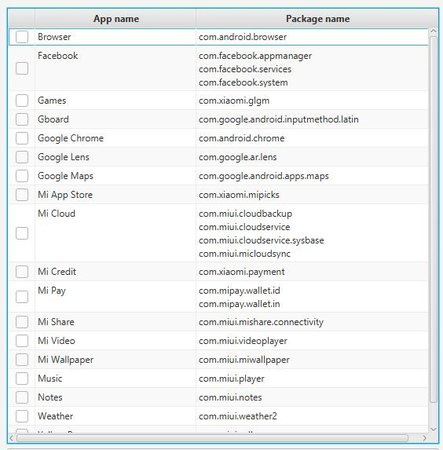
Task: Click com.miui.micloudsync package text
Action: click(245, 254)
